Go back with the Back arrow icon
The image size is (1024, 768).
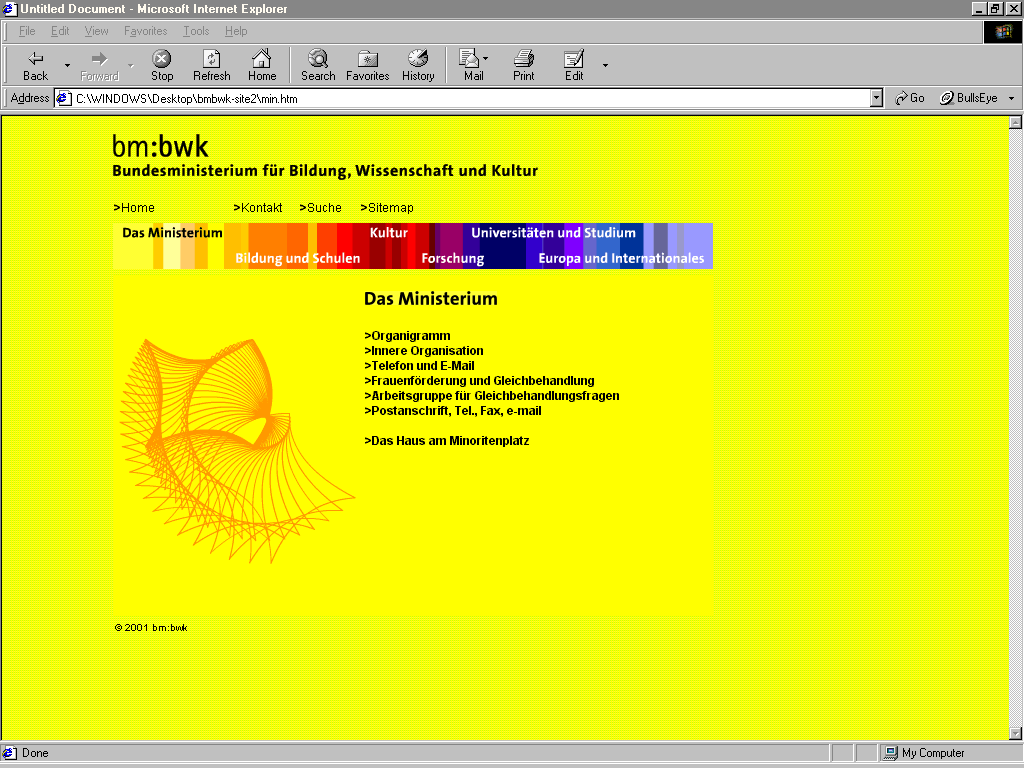(x=35, y=59)
